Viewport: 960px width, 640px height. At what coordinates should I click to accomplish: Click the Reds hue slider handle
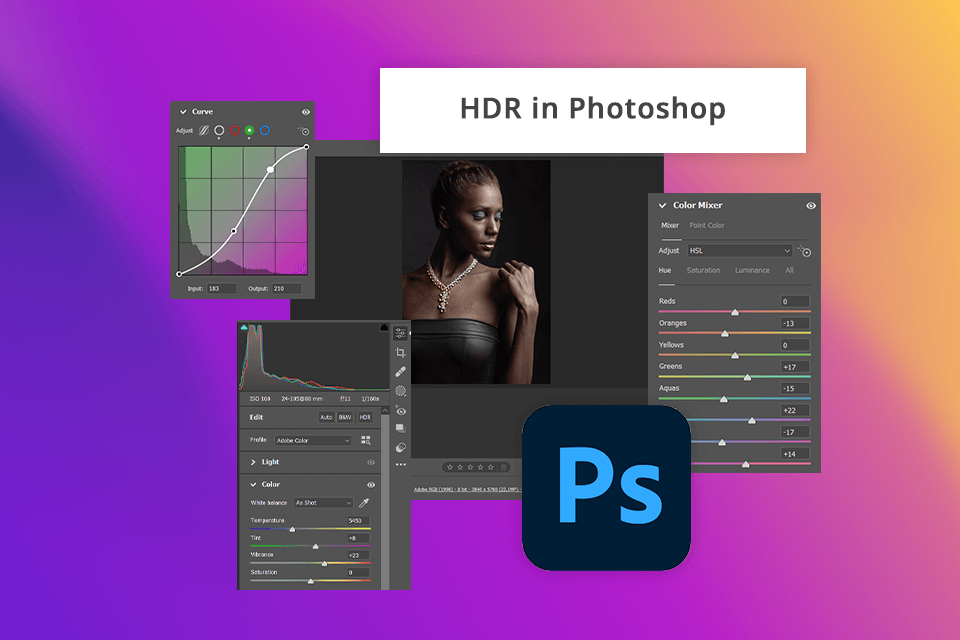735,312
